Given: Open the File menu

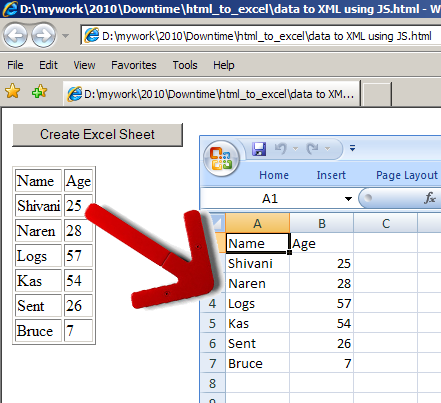Looking at the screenshot, I should pyautogui.click(x=15, y=65).
